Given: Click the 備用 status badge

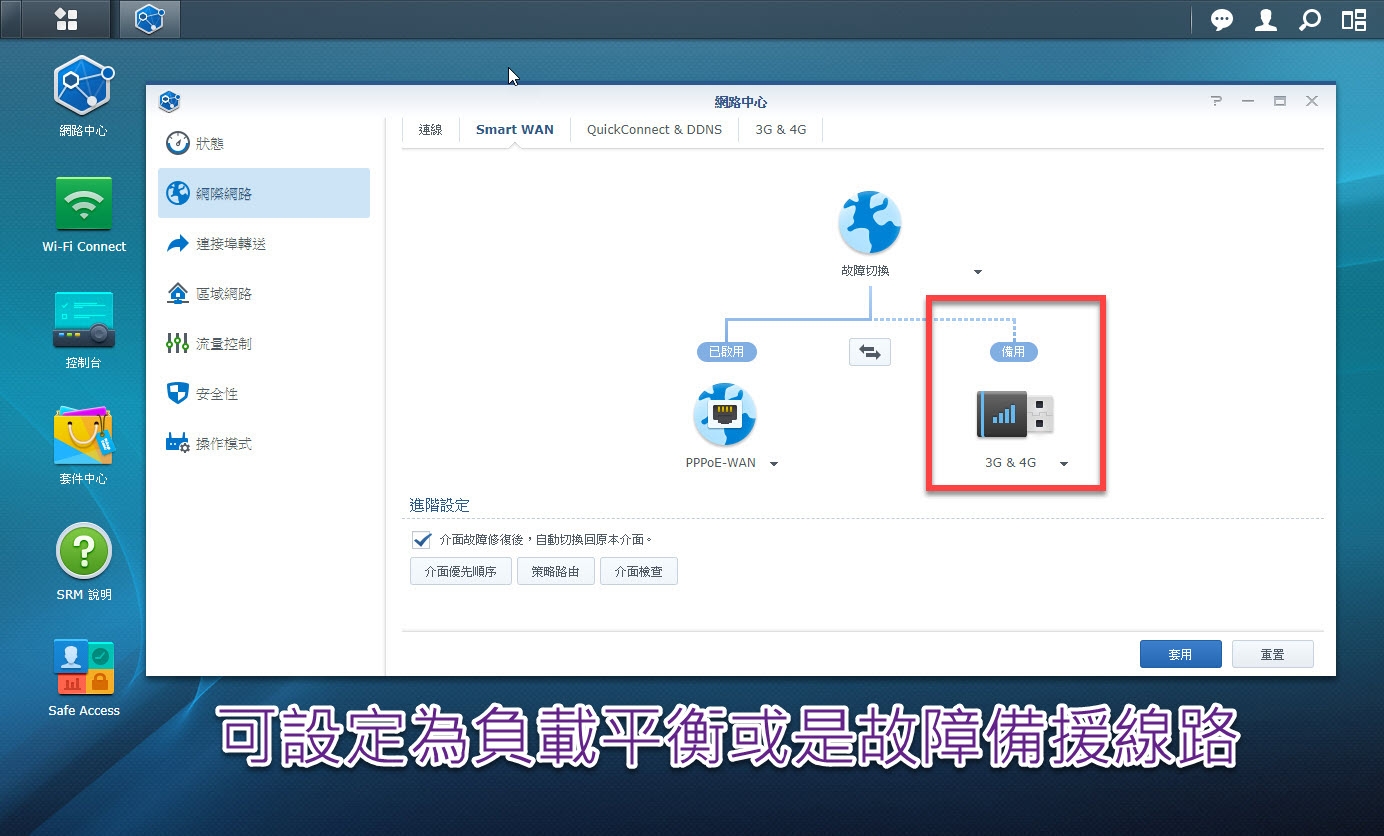Looking at the screenshot, I should click(1014, 352).
